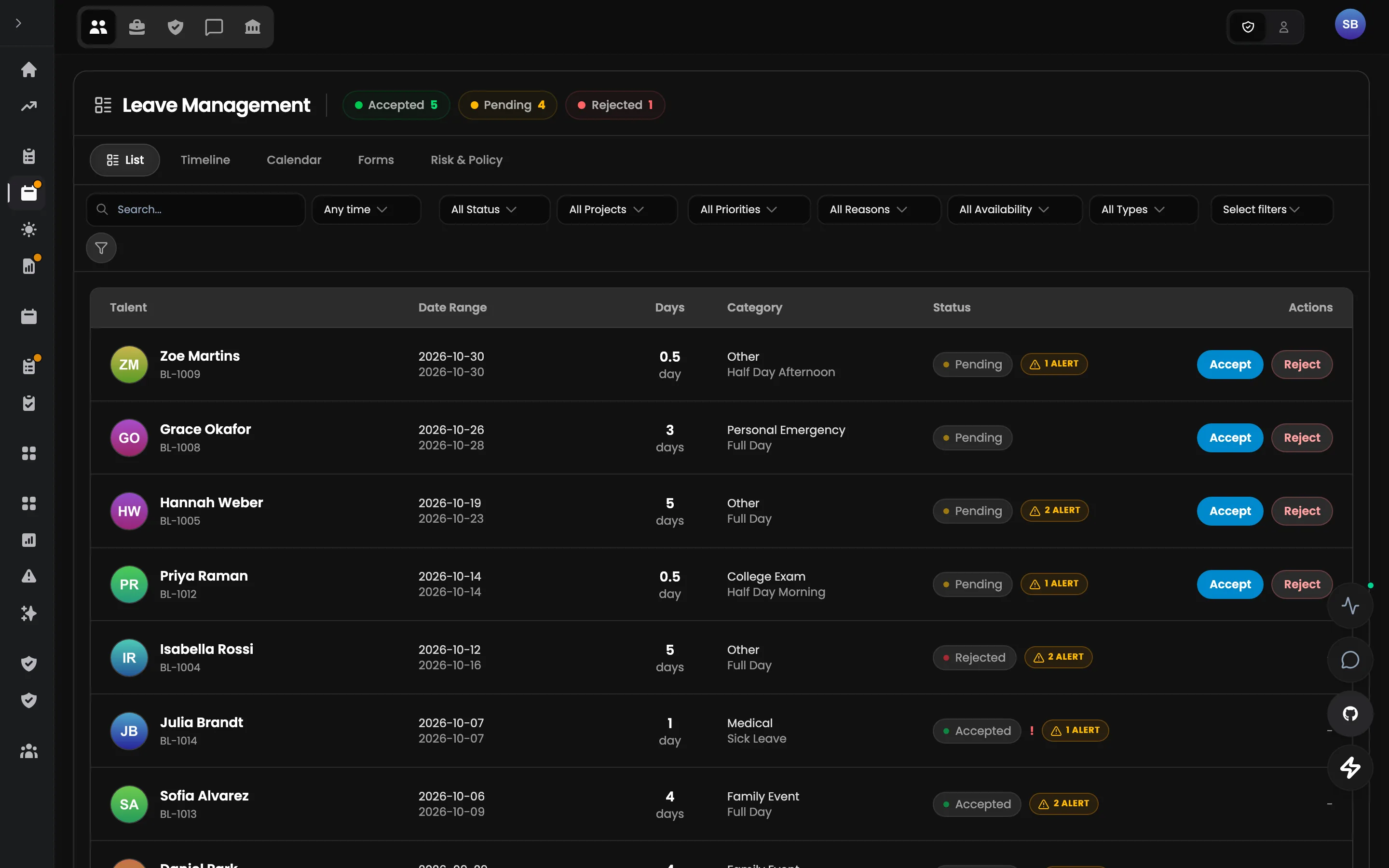
Task: Open the team group icon in sidebar
Action: click(29, 751)
